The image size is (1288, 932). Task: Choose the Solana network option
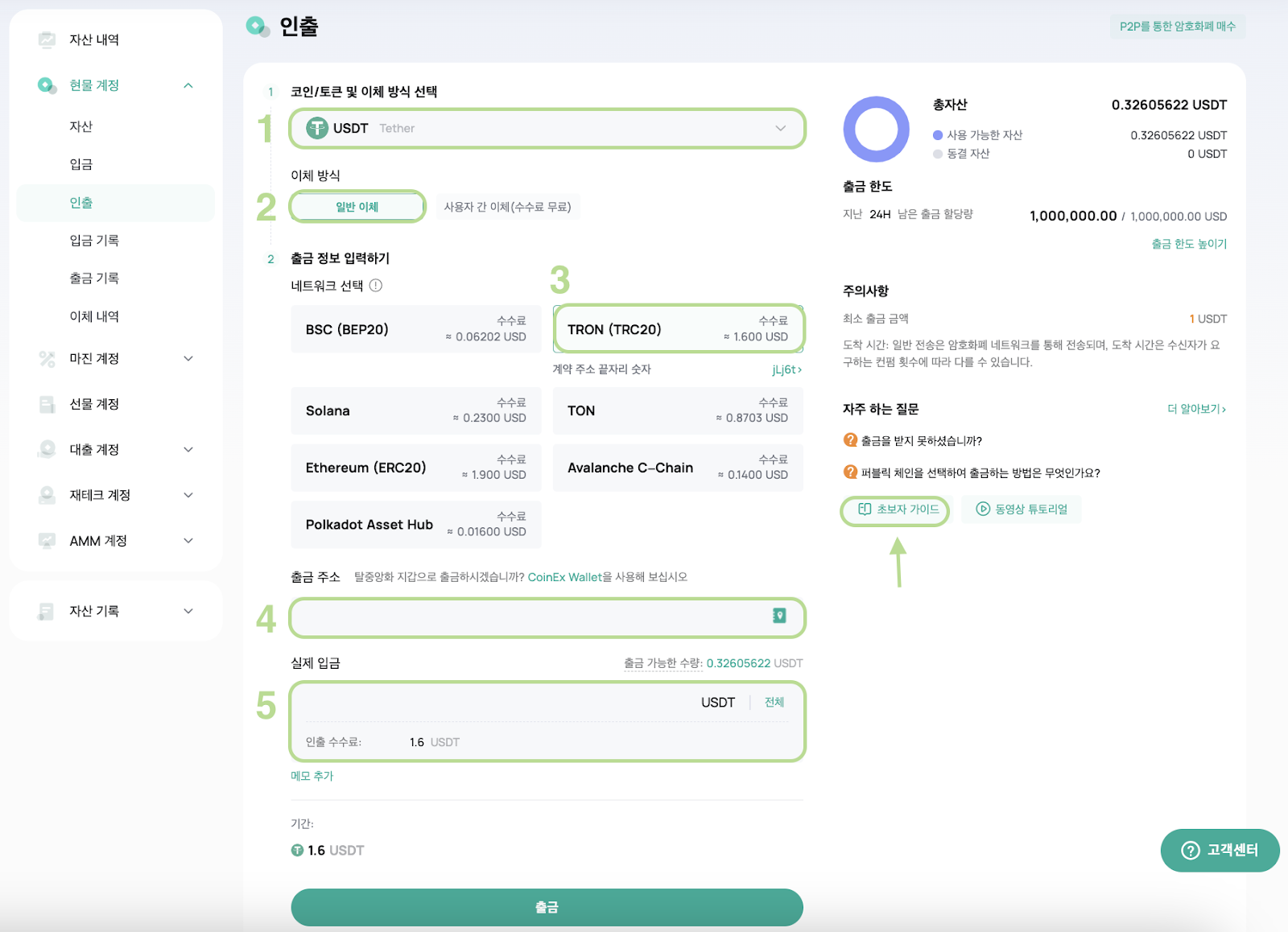[x=415, y=410]
